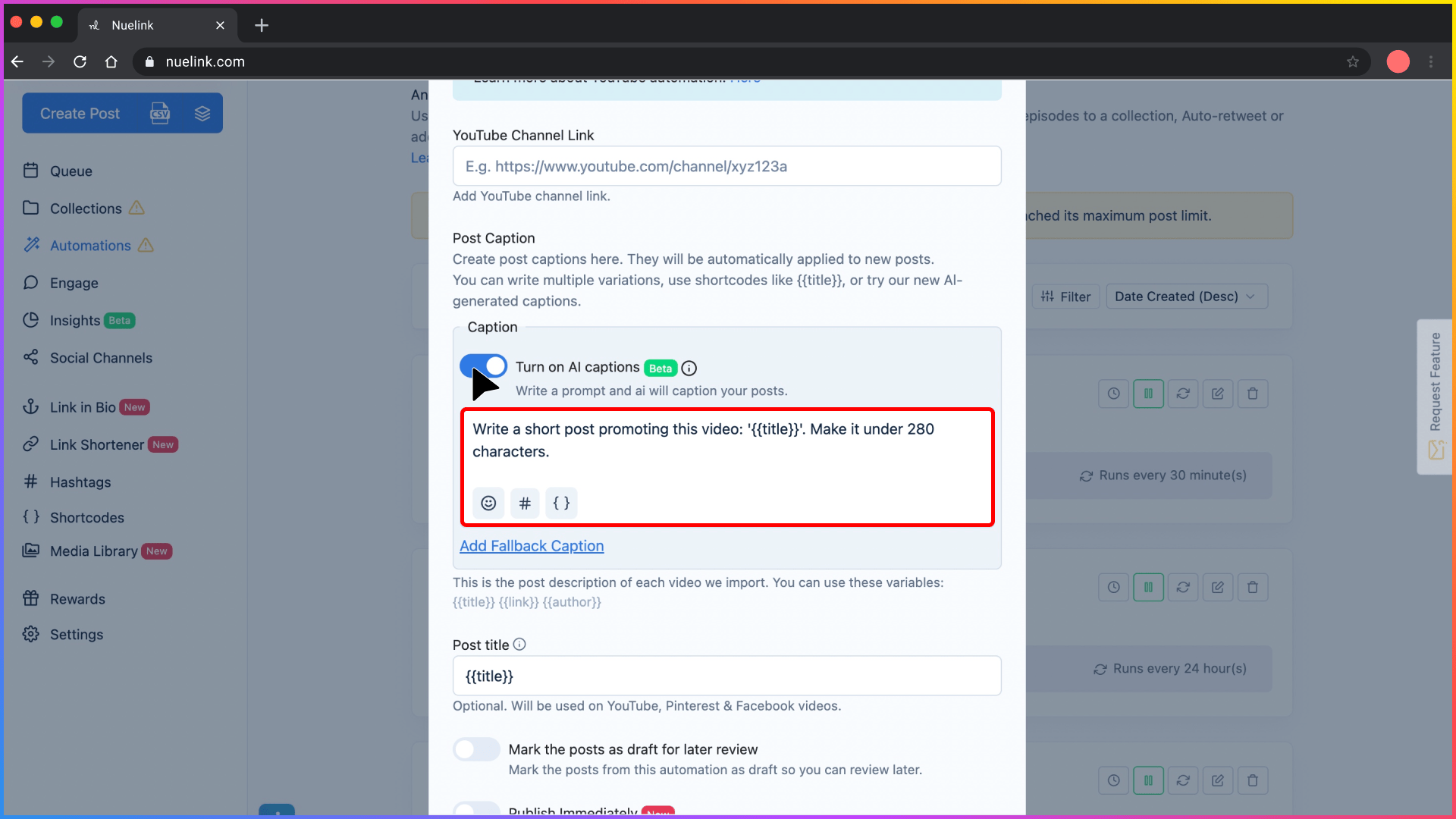This screenshot has height=819, width=1456.
Task: Edit the Runs every 30 minute(s) automation
Action: click(x=1218, y=394)
